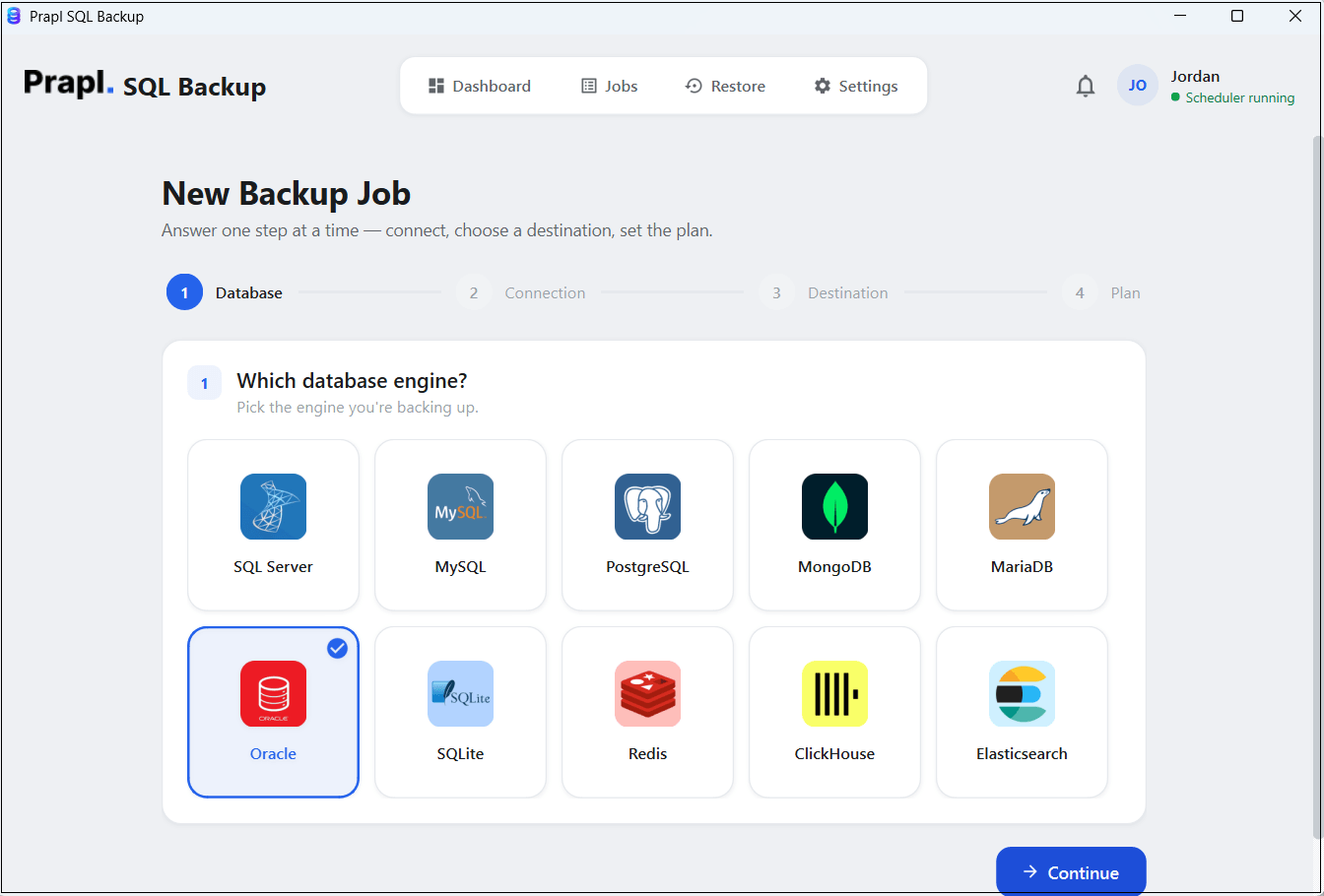Open notifications with the bell icon
This screenshot has width=1324, height=896.
pyautogui.click(x=1085, y=87)
